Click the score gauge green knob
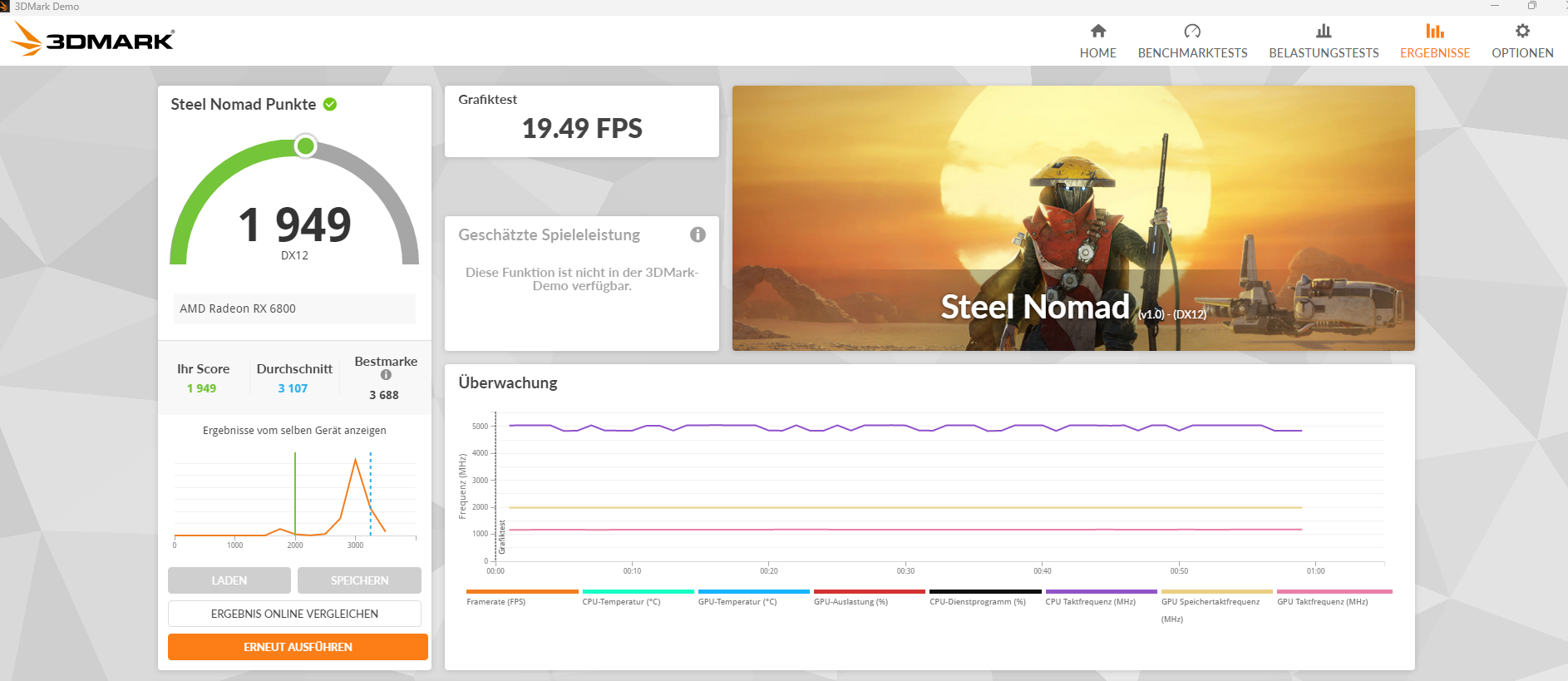This screenshot has height=681, width=1568. coord(305,146)
